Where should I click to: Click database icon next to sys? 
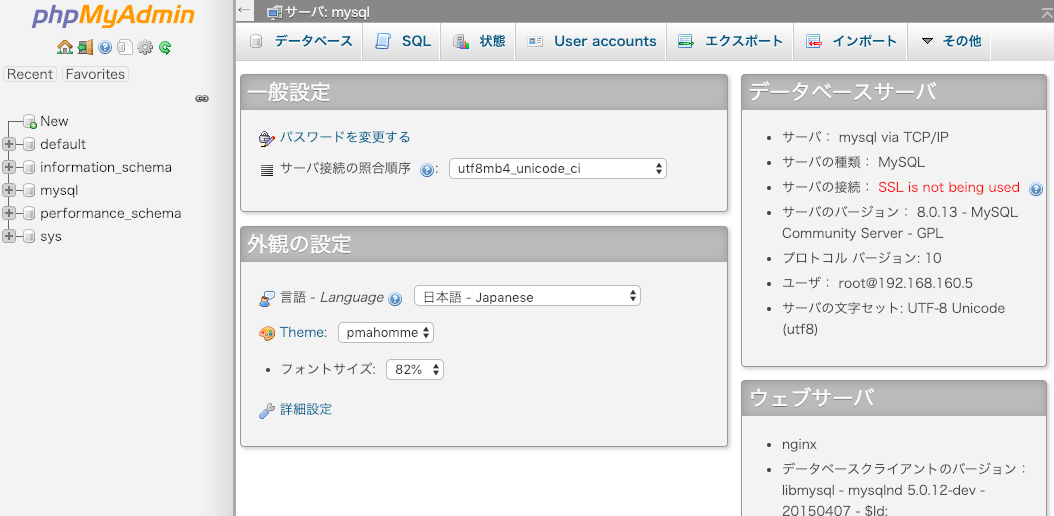click(29, 236)
